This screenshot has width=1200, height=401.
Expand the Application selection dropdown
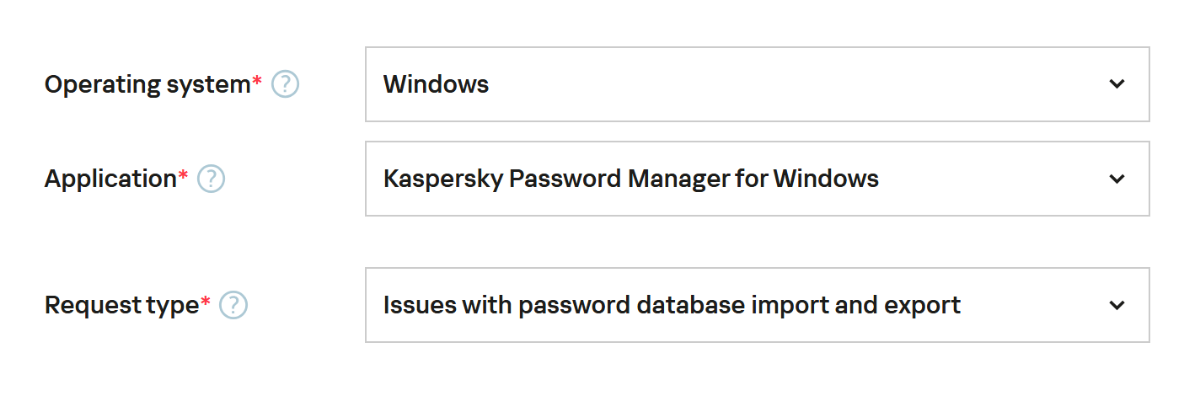756,179
